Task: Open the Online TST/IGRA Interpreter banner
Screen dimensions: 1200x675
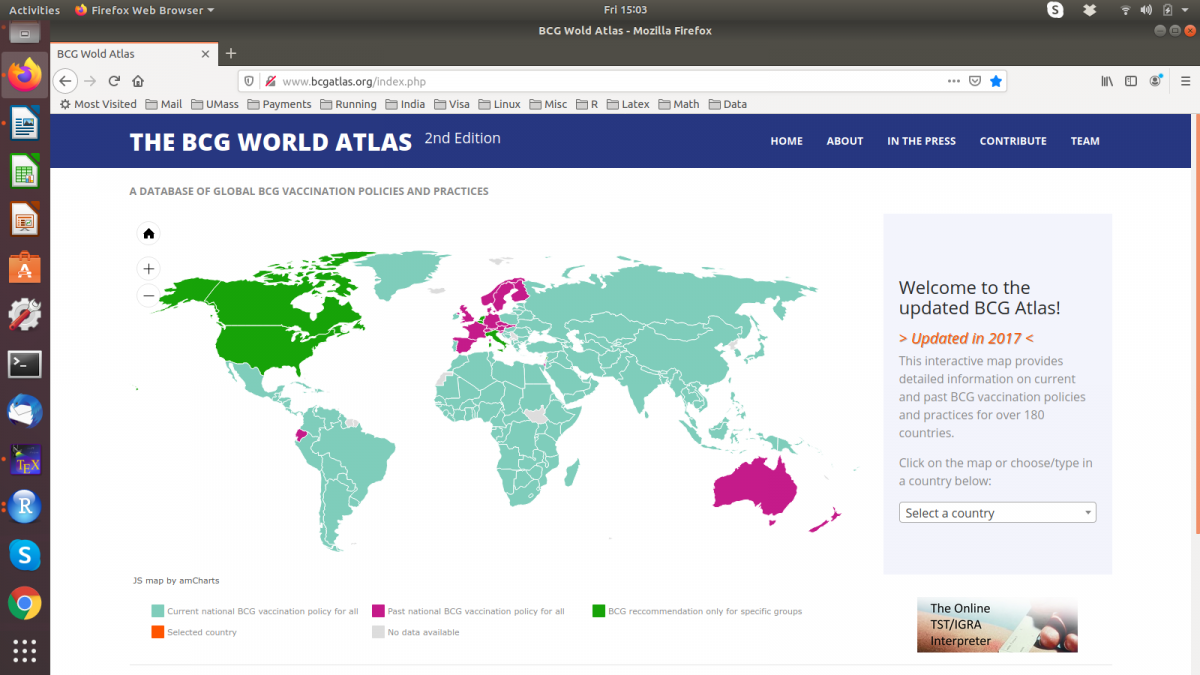Action: (997, 625)
